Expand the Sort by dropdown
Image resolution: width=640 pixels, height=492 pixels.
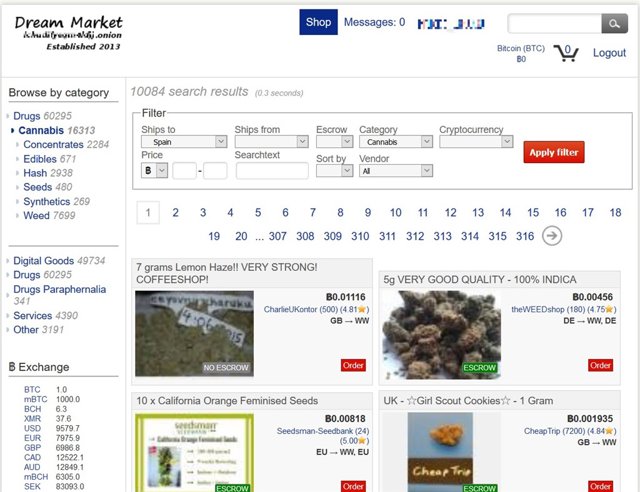tap(333, 171)
